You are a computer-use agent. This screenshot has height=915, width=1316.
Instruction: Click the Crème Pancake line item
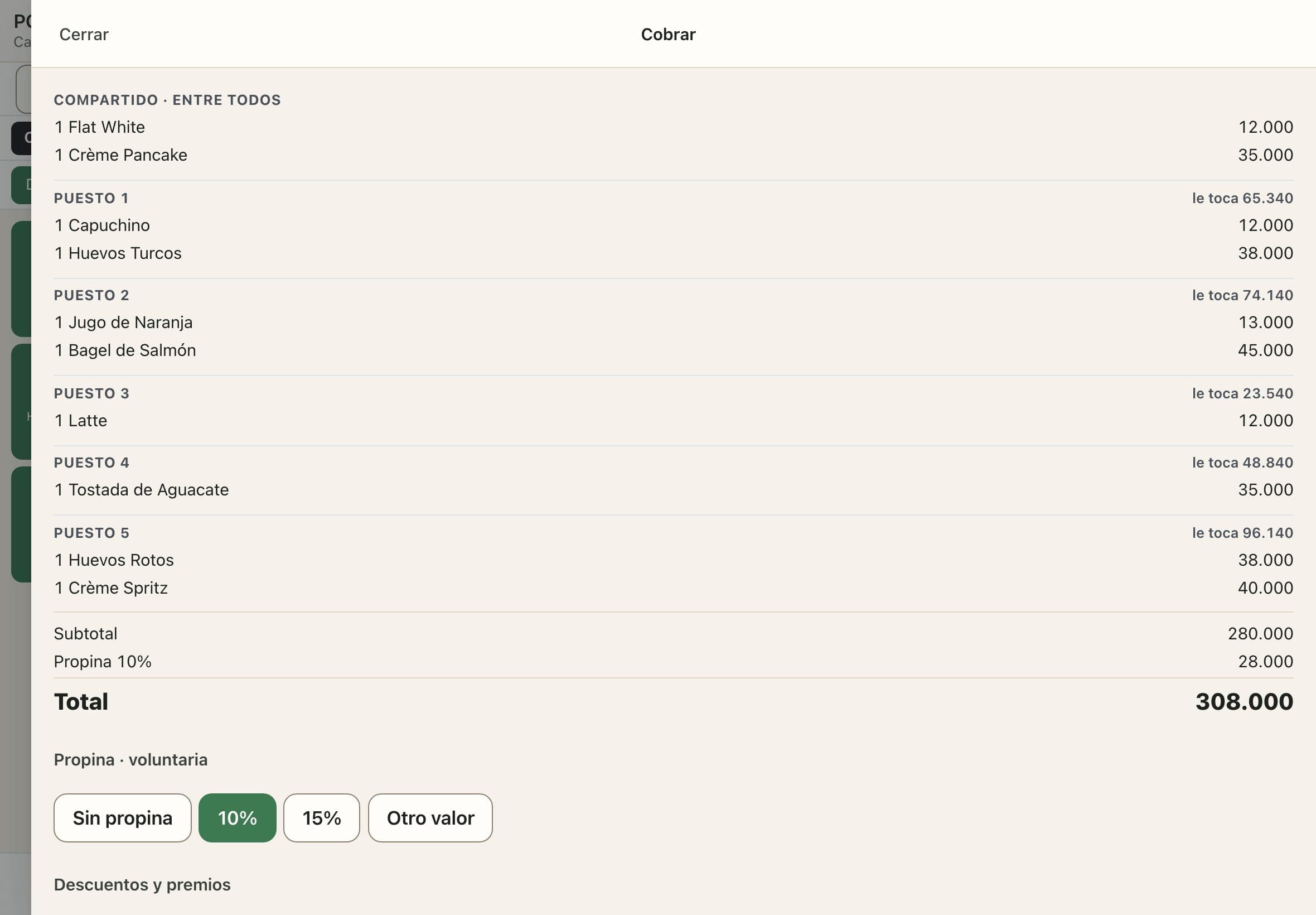pyautogui.click(x=673, y=155)
